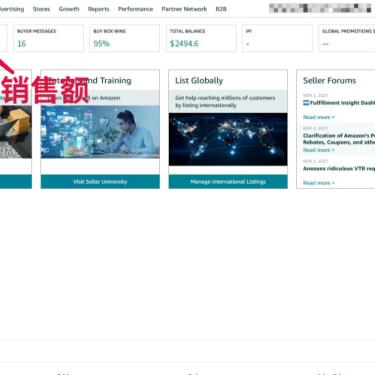This screenshot has width=375, height=375.
Task: Open the Buy Box Wins 95% card
Action: tap(125, 38)
